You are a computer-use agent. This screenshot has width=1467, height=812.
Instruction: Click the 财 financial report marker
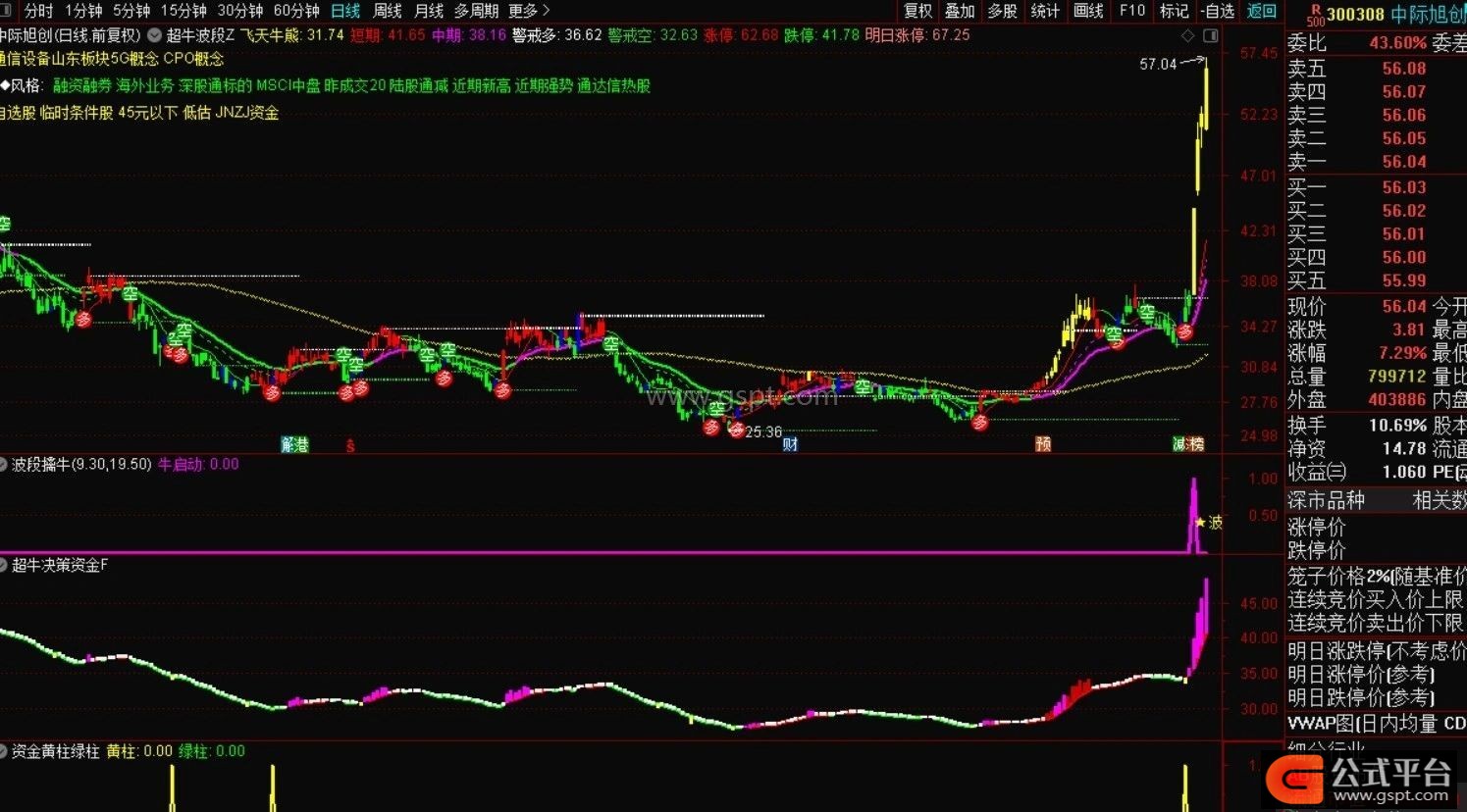tap(790, 444)
